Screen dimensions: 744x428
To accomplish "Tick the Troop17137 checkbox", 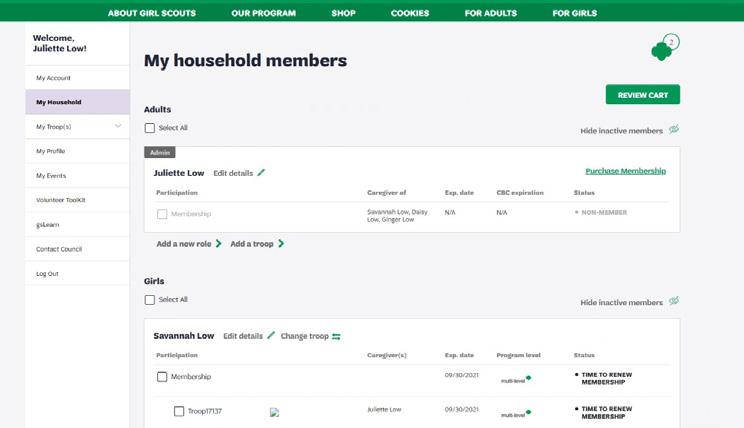I will click(179, 411).
